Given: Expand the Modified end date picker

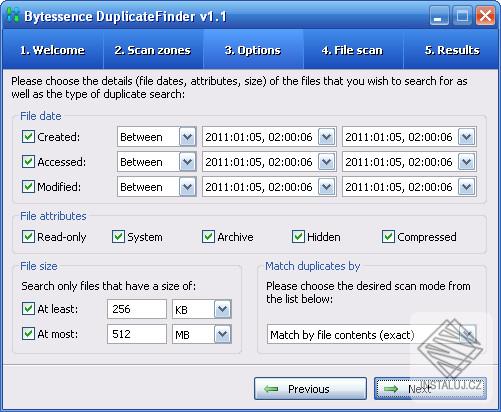Looking at the screenshot, I should [466, 187].
